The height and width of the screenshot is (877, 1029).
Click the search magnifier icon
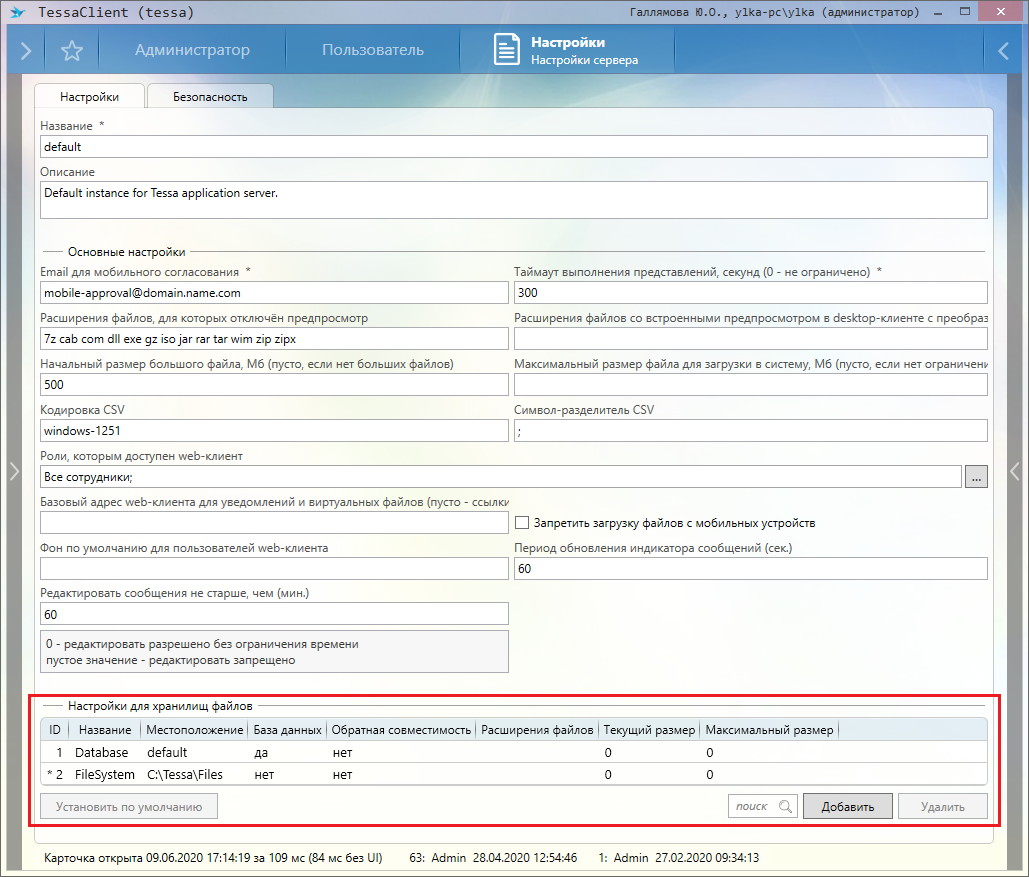point(785,806)
